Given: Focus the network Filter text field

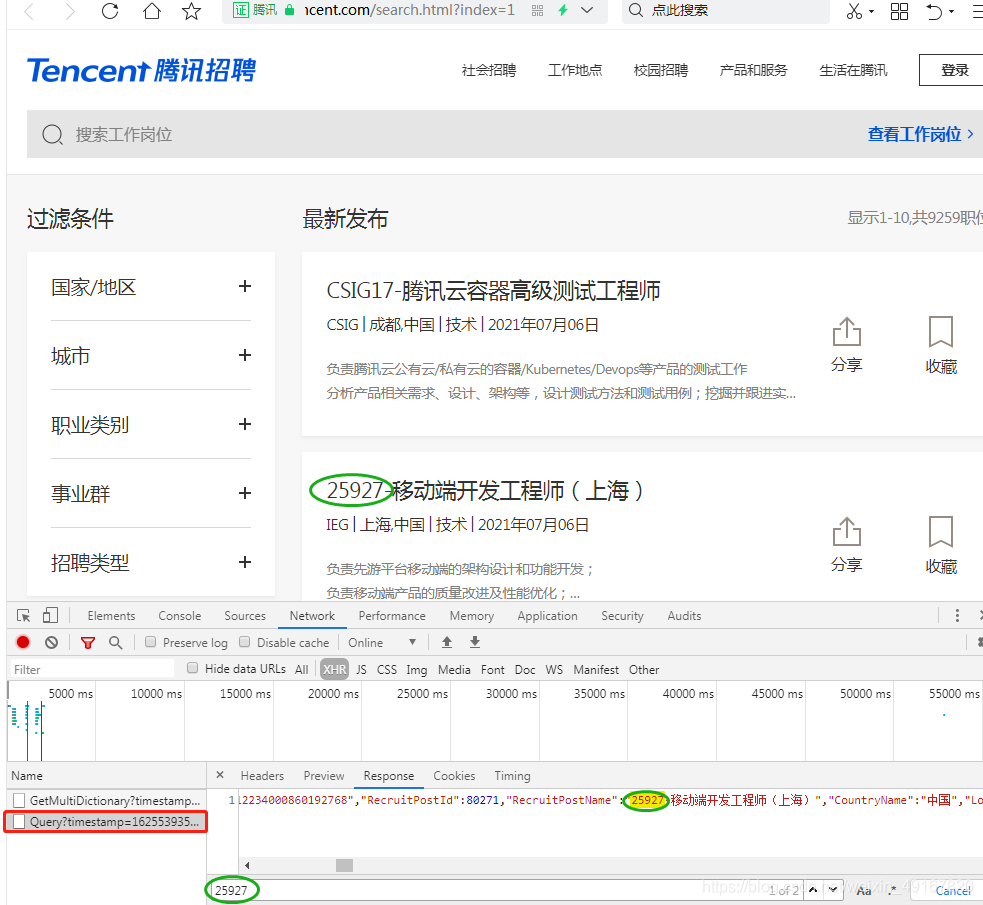Looking at the screenshot, I should [x=92, y=669].
